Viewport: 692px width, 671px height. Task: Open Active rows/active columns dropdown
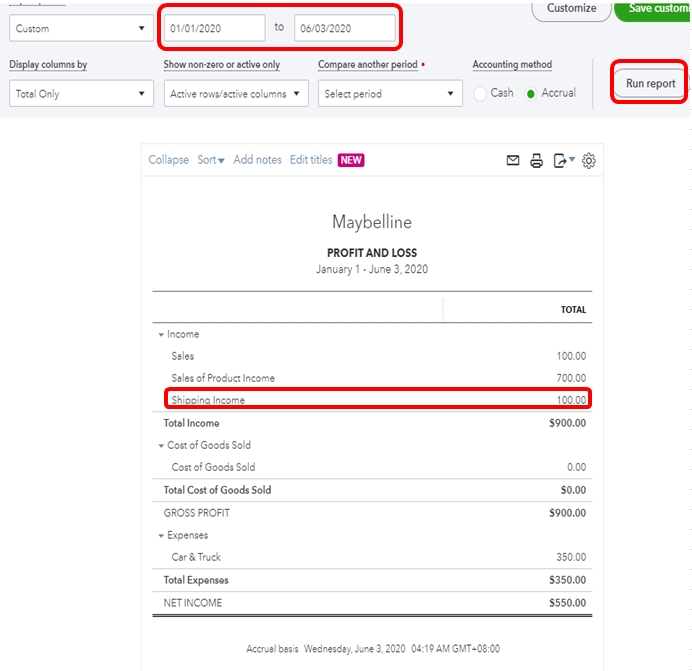(x=235, y=94)
